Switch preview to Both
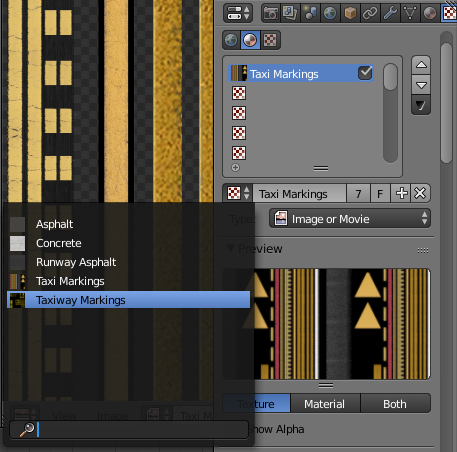Image resolution: width=457 pixels, height=452 pixels. click(x=395, y=404)
